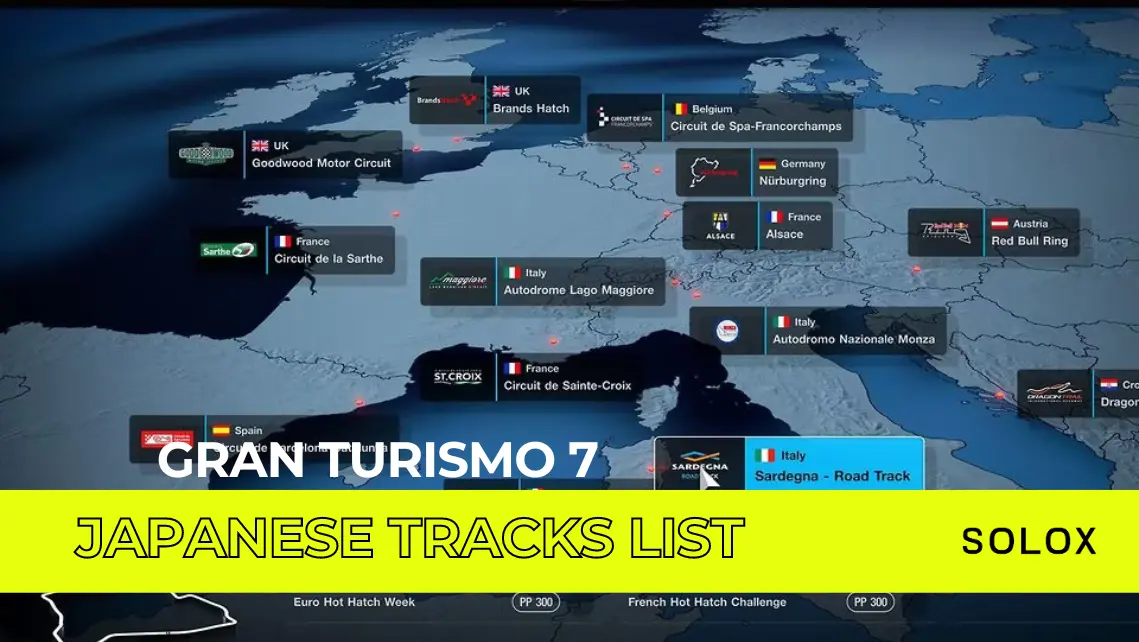Click the Gran Turismo 7 title
This screenshot has width=1139, height=642.
[377, 460]
